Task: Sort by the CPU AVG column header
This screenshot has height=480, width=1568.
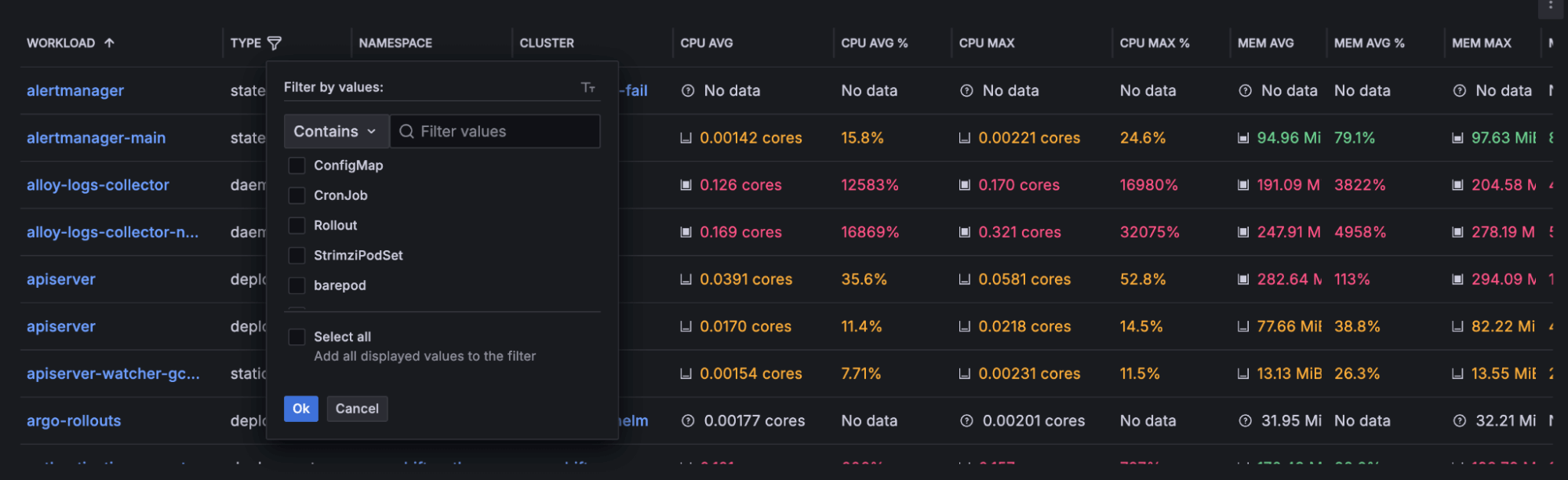Action: click(707, 43)
